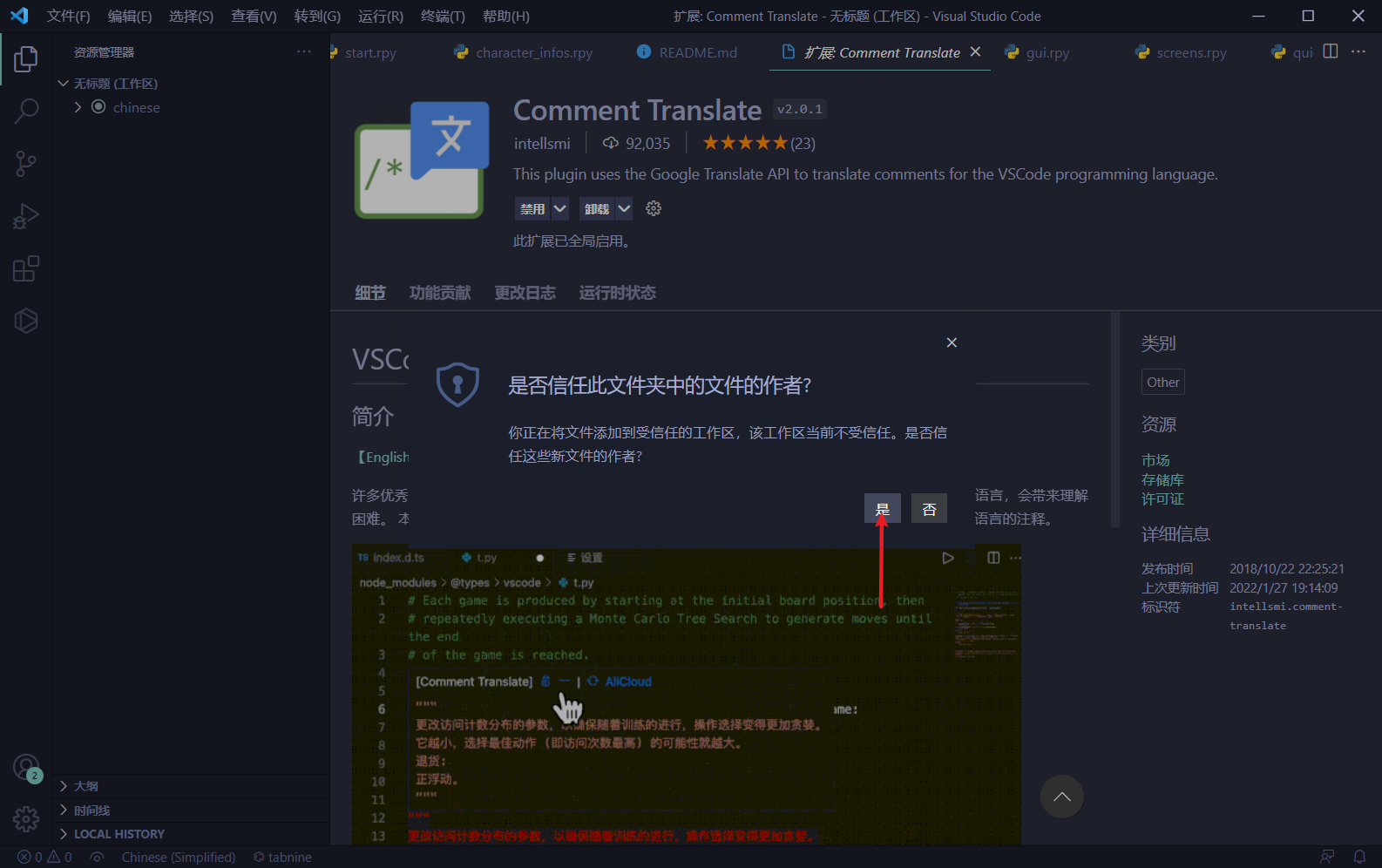Click publisher name intellsmi

(542, 143)
